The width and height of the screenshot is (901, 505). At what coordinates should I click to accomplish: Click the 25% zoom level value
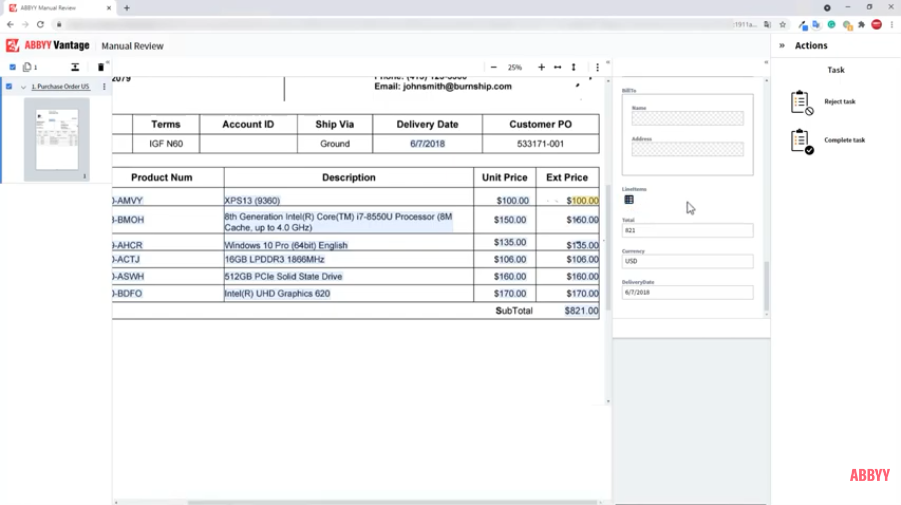(515, 67)
